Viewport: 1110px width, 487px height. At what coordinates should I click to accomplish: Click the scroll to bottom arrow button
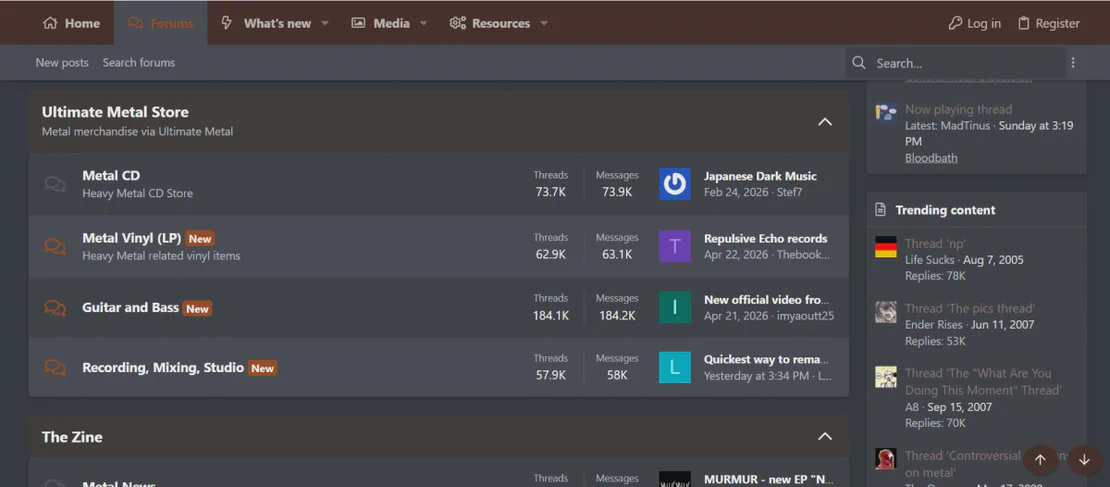pyautogui.click(x=1084, y=460)
